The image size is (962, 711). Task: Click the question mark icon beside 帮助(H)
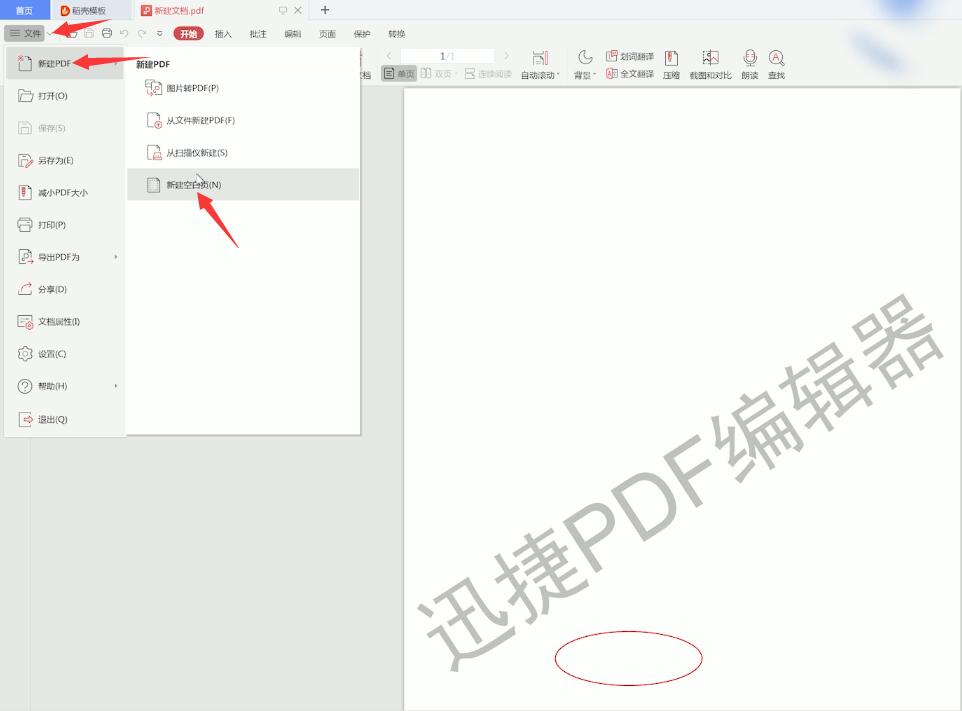25,386
